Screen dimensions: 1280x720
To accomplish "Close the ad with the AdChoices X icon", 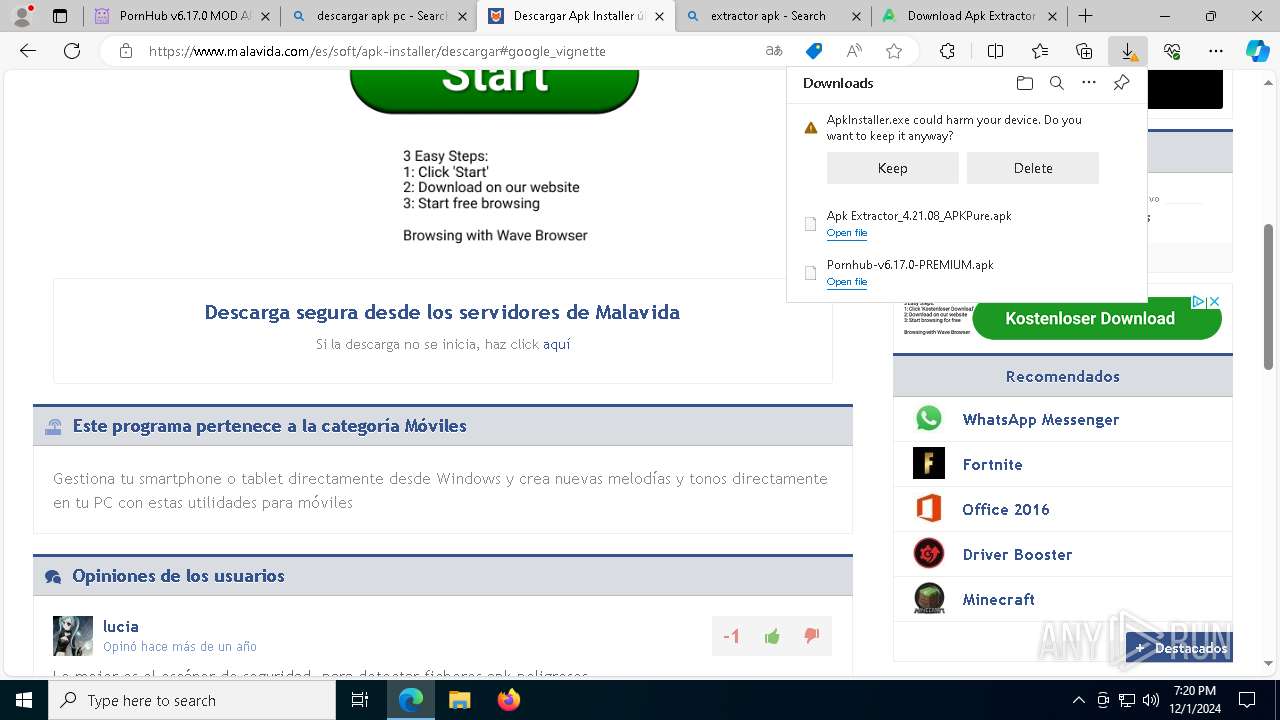I will pyautogui.click(x=1214, y=301).
